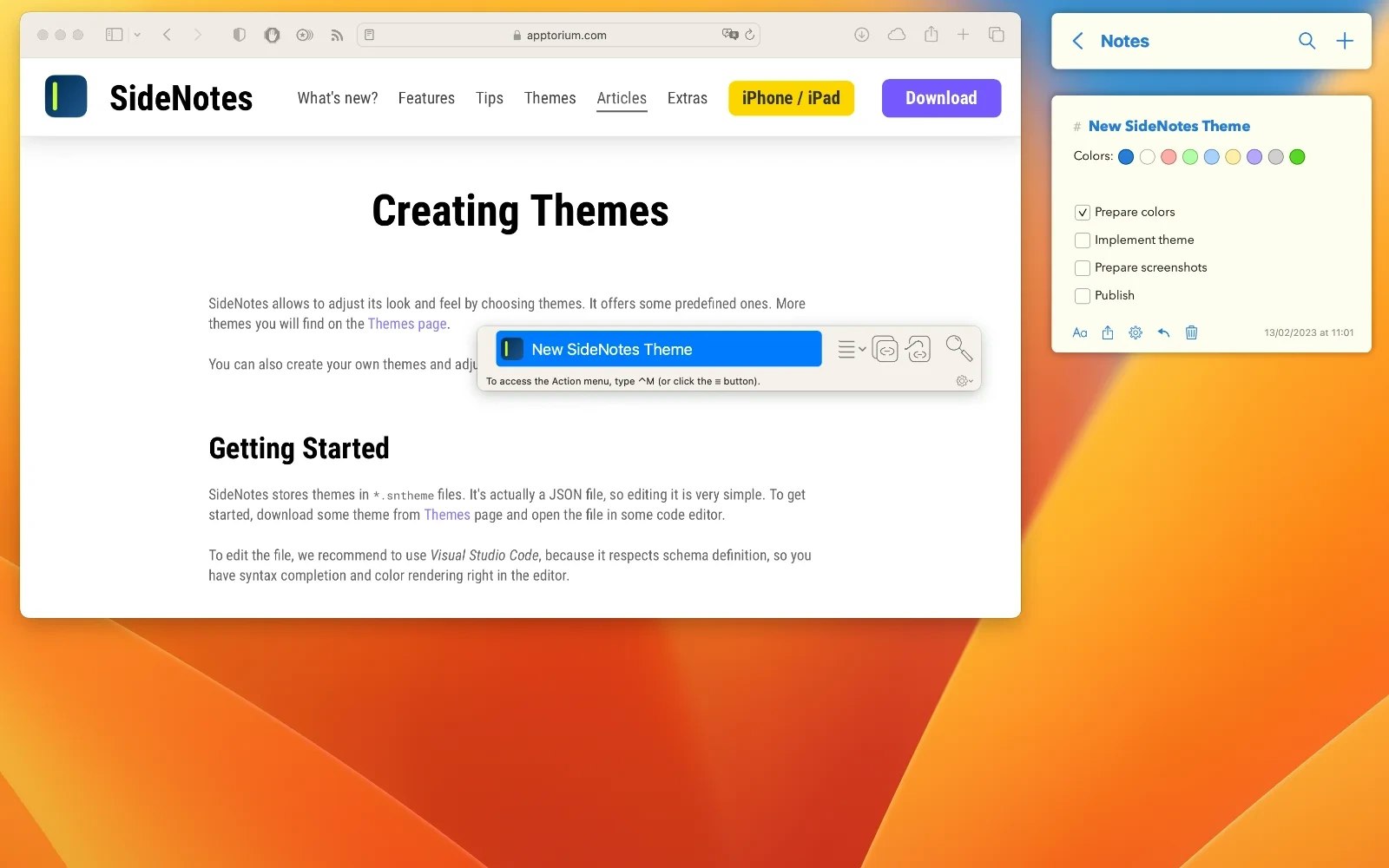The height and width of the screenshot is (868, 1389).
Task: Pick the bright green color swatch
Action: (x=1297, y=157)
